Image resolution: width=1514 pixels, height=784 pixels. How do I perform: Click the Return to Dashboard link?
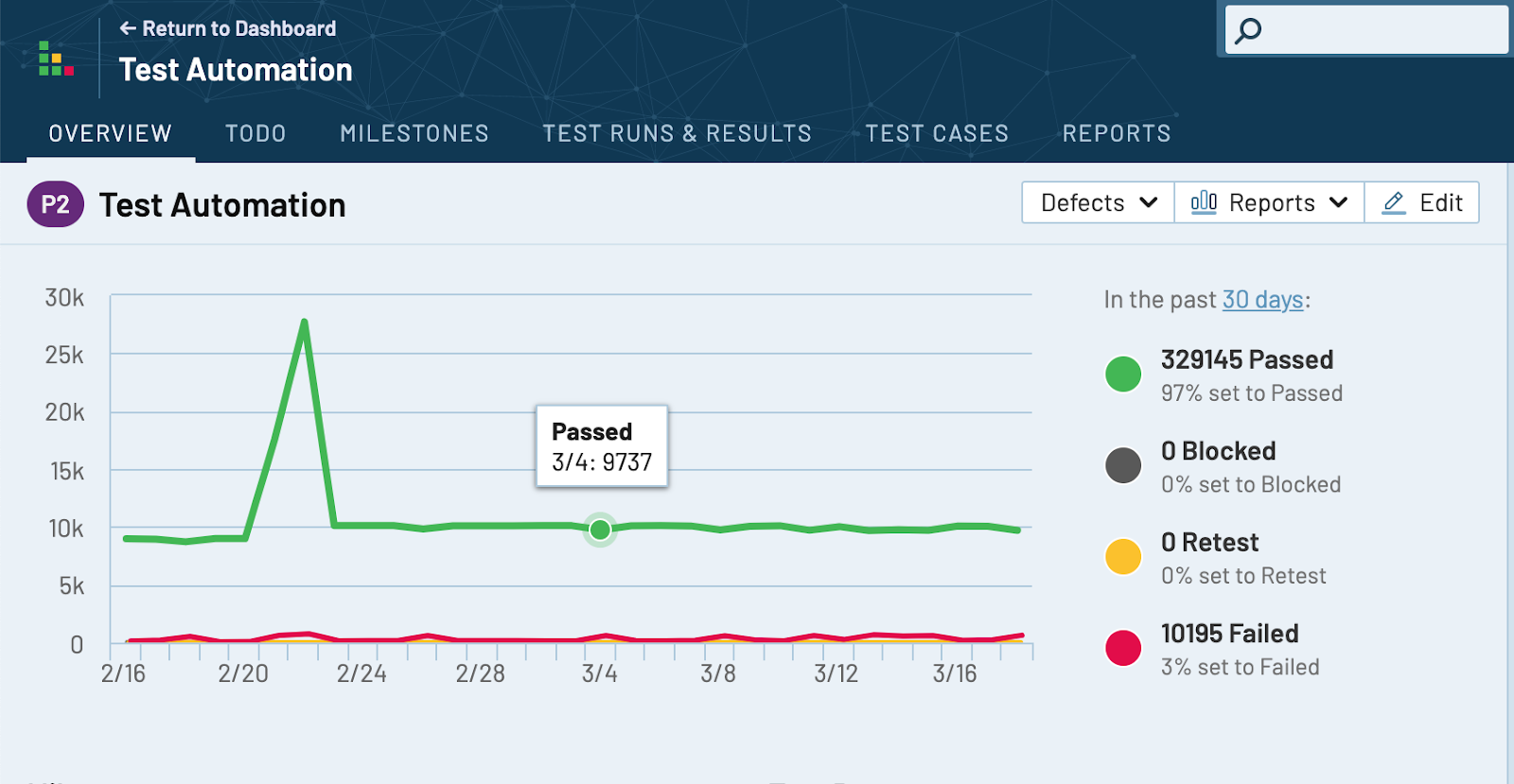[238, 28]
